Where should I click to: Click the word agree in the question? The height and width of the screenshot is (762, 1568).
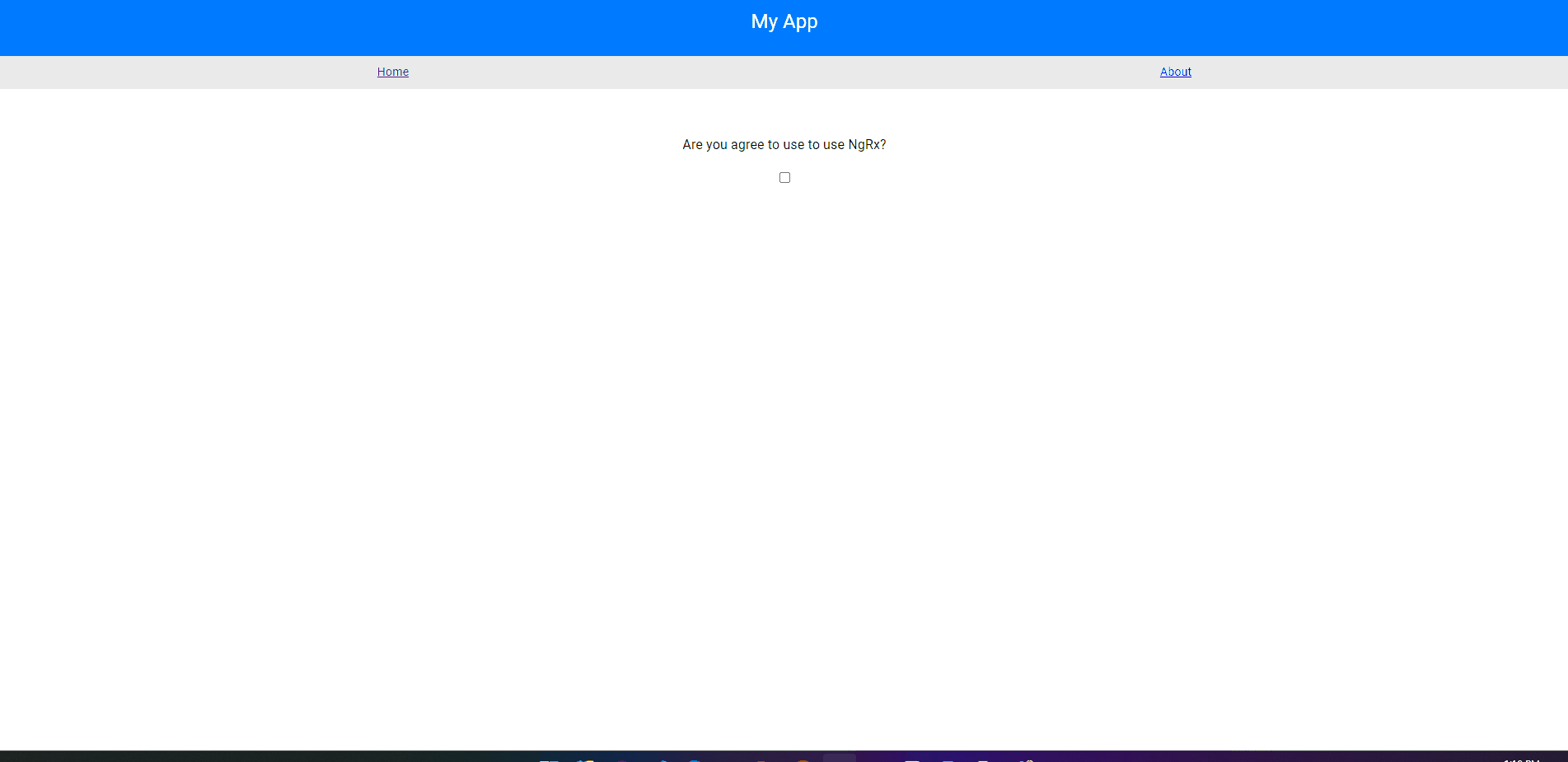[747, 145]
